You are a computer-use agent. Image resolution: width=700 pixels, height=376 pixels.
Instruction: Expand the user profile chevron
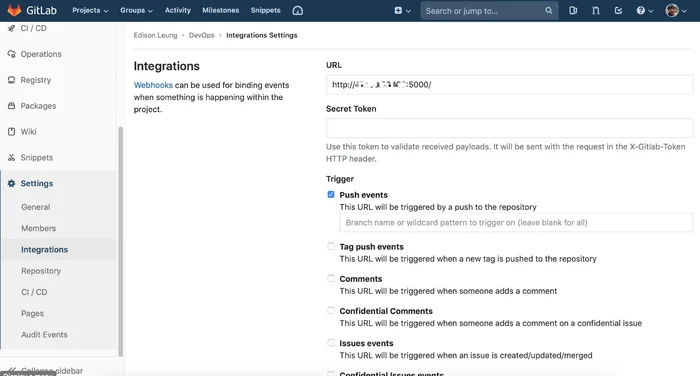(684, 11)
